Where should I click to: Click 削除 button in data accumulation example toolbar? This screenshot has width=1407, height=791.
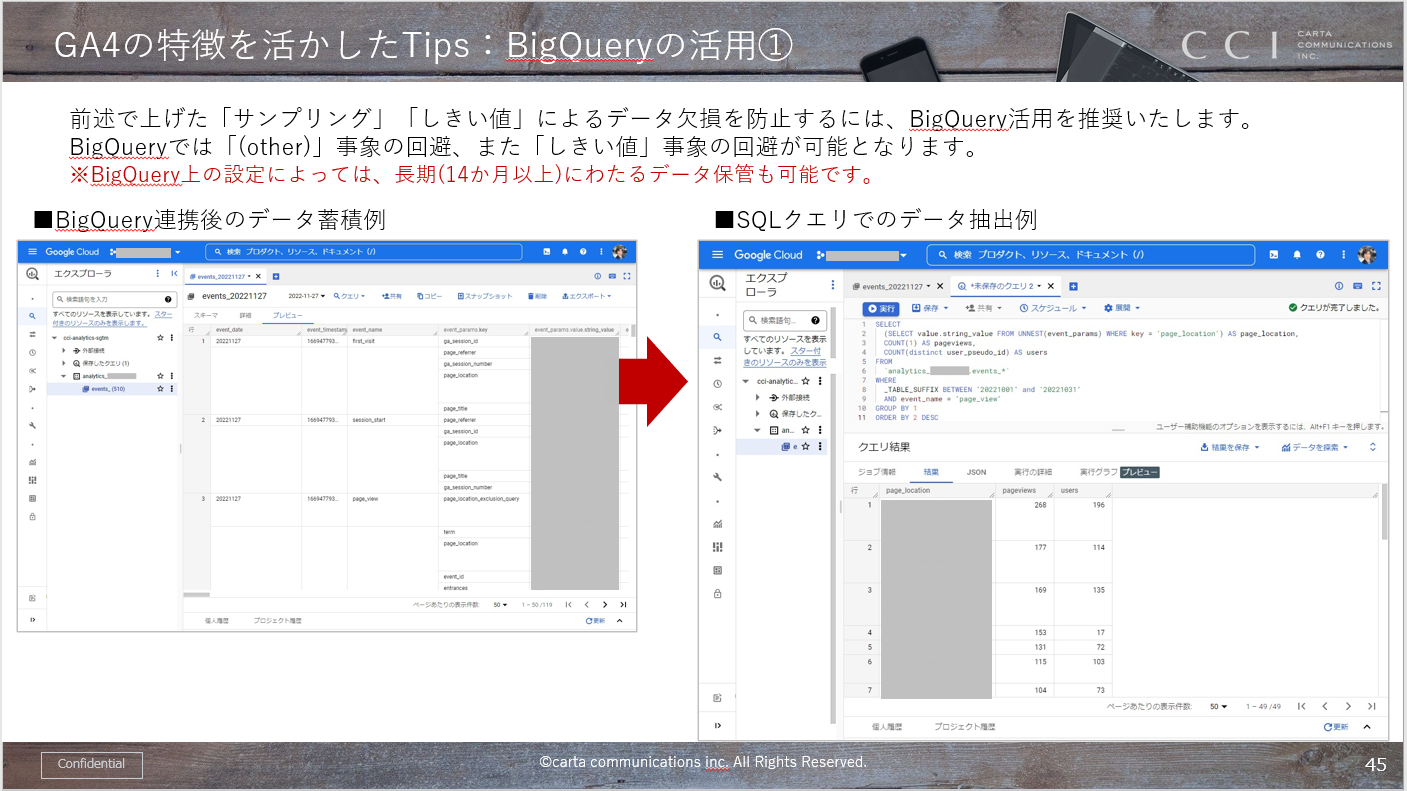537,296
